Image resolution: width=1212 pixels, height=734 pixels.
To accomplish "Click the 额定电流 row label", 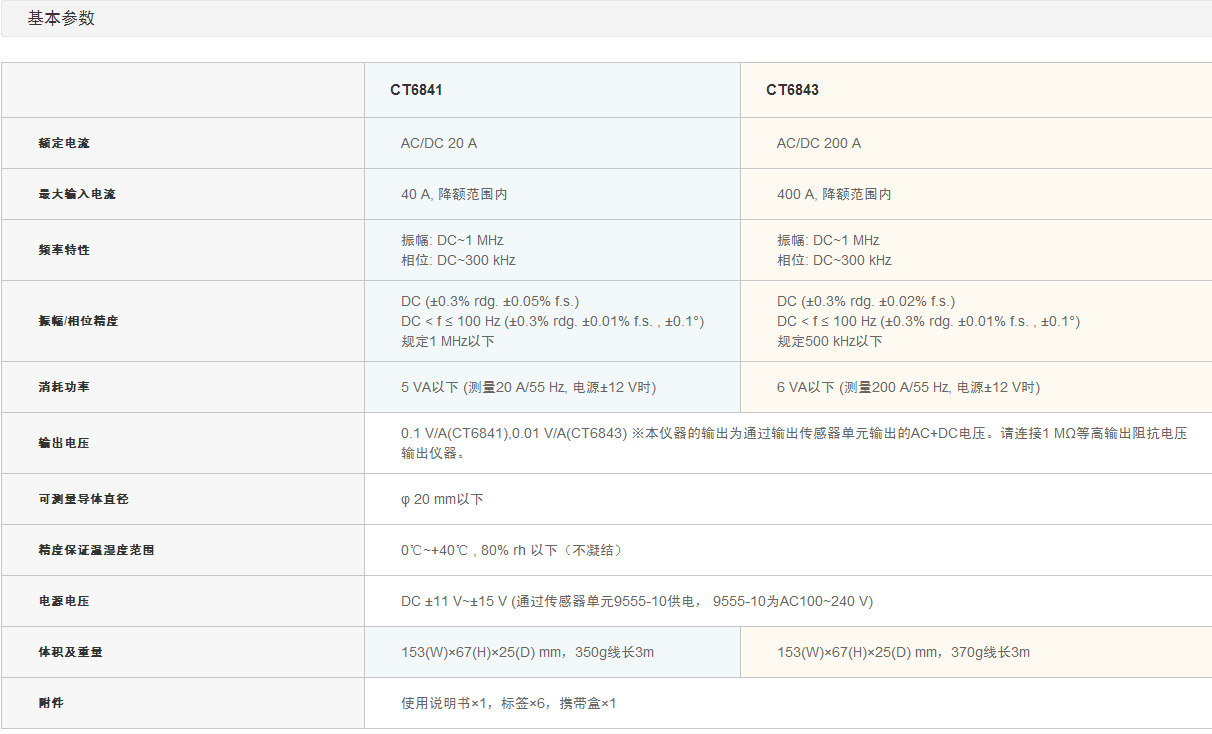I will 64,143.
